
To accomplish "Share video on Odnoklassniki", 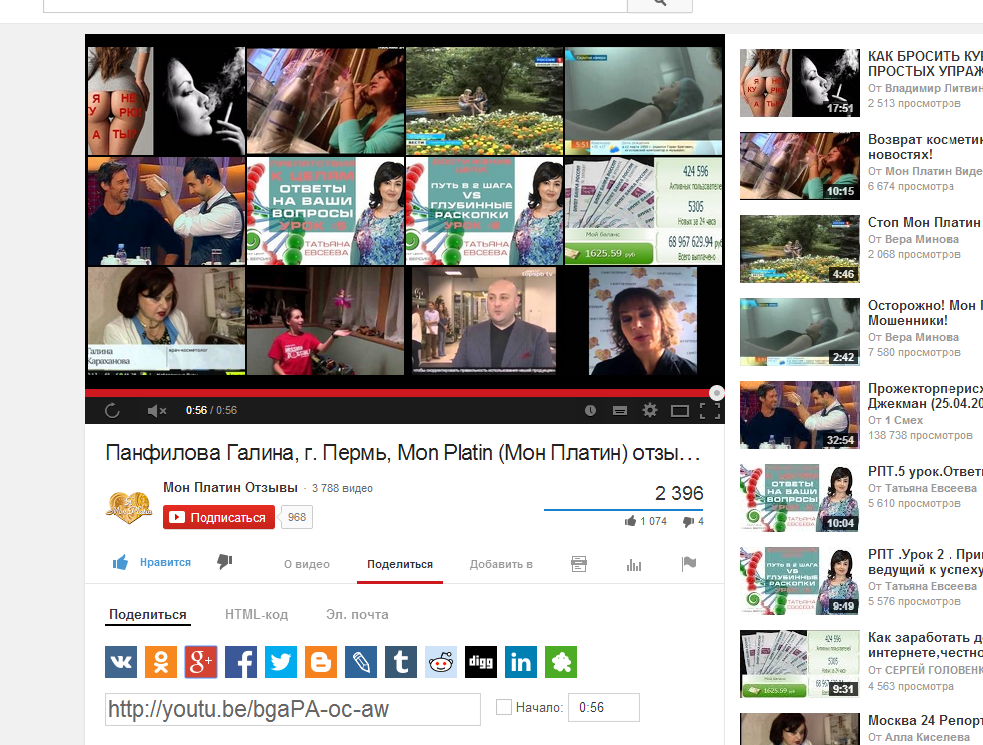I will pos(161,662).
